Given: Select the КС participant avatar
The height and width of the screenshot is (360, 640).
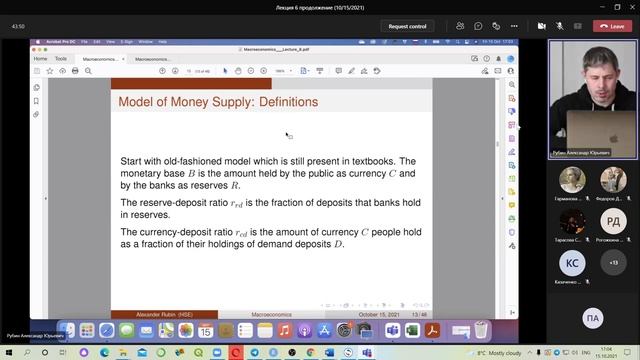Looking at the screenshot, I should tap(572, 263).
